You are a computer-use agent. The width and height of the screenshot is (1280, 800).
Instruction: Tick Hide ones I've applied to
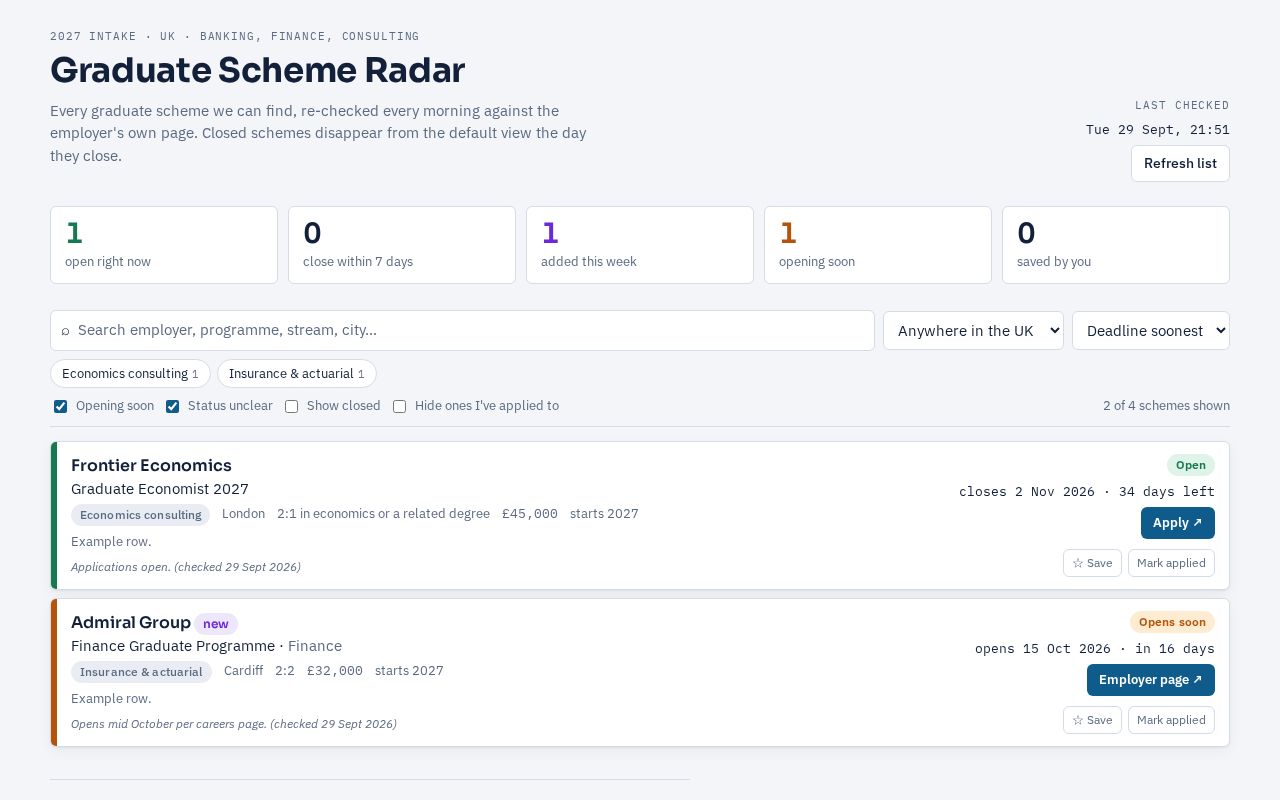point(400,406)
